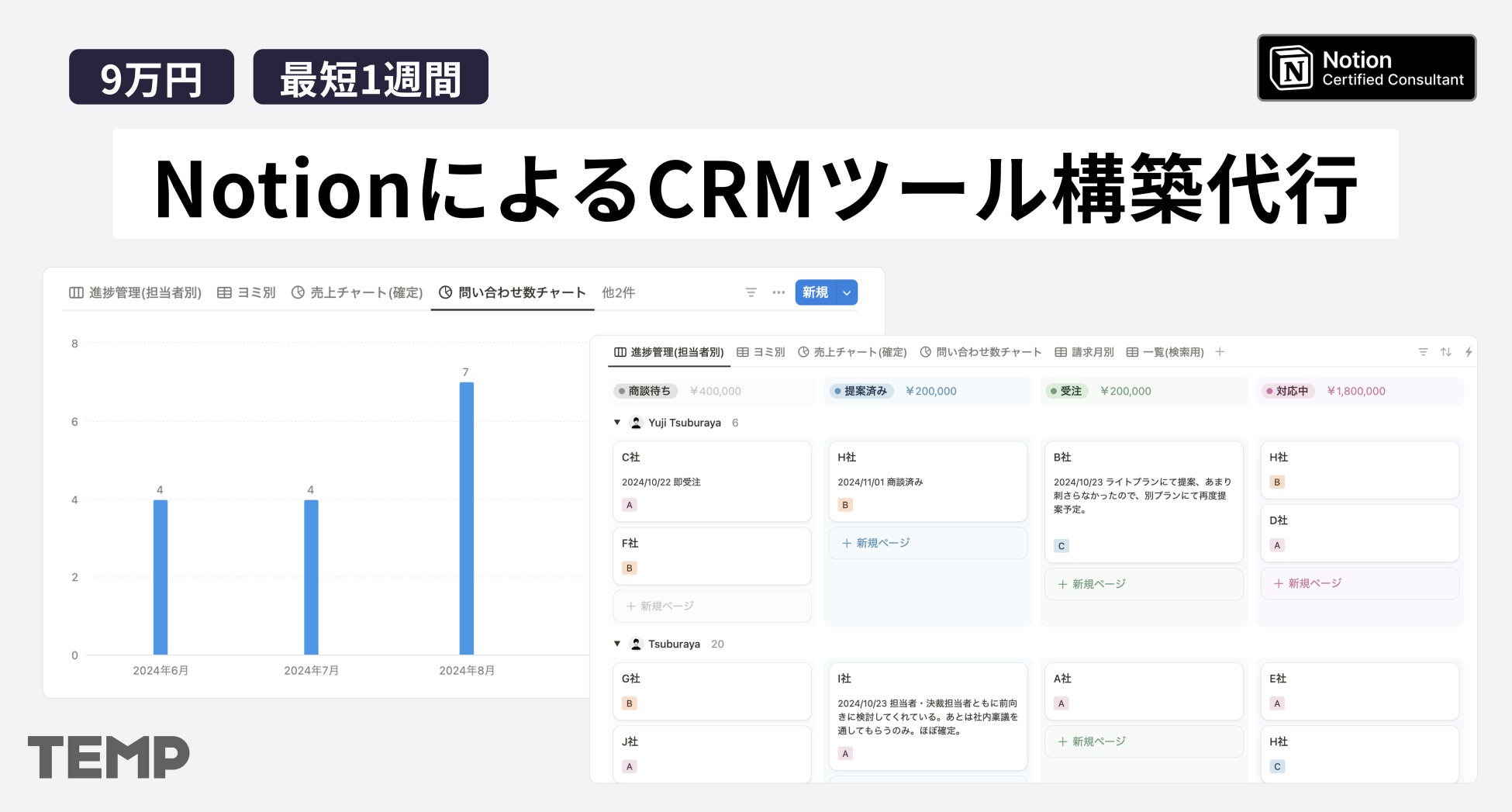Image resolution: width=1512 pixels, height=812 pixels.
Task: Click the blue 新規 button
Action: pos(815,292)
